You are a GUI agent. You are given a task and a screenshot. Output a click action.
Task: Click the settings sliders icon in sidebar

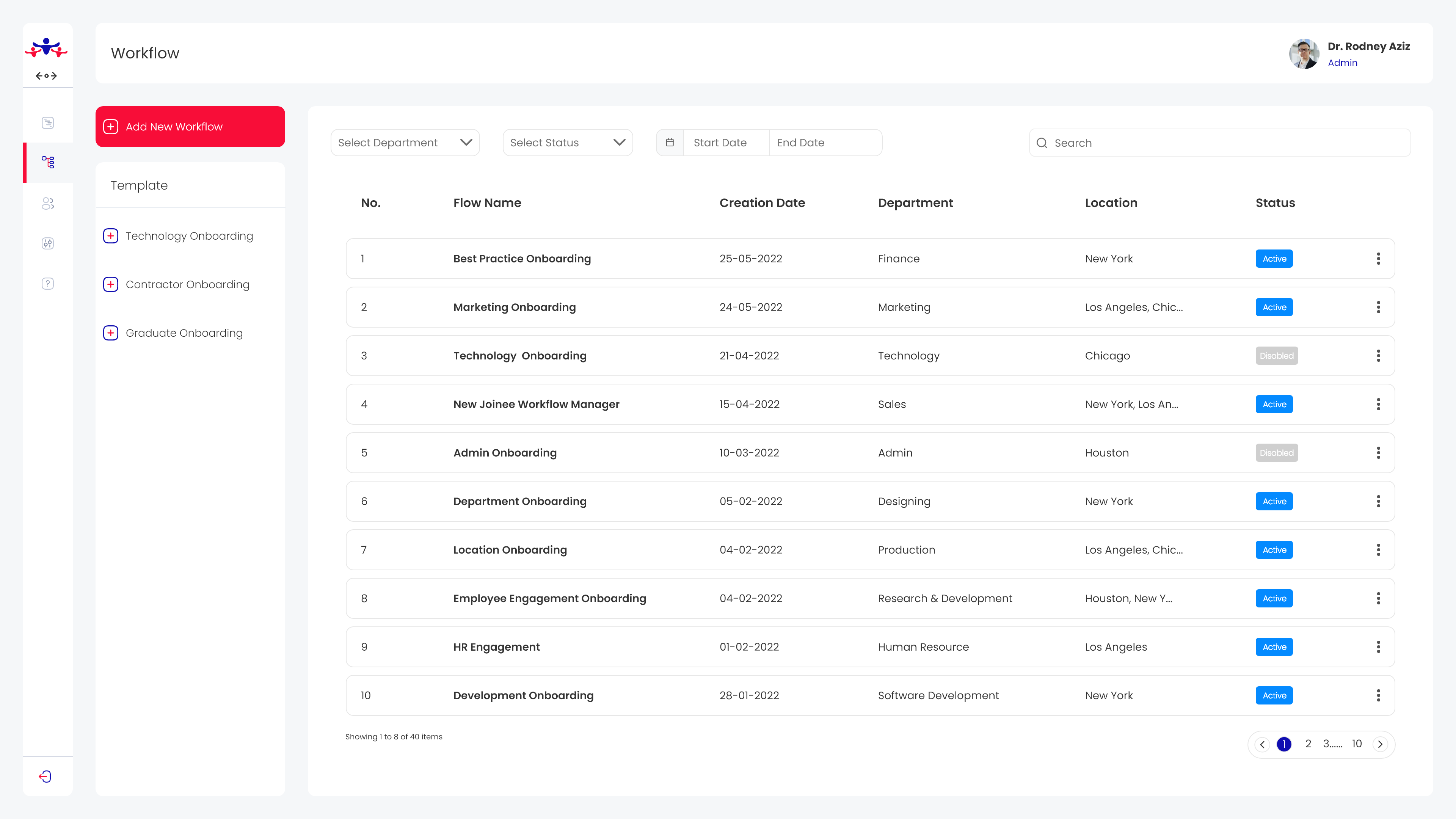coord(47,243)
